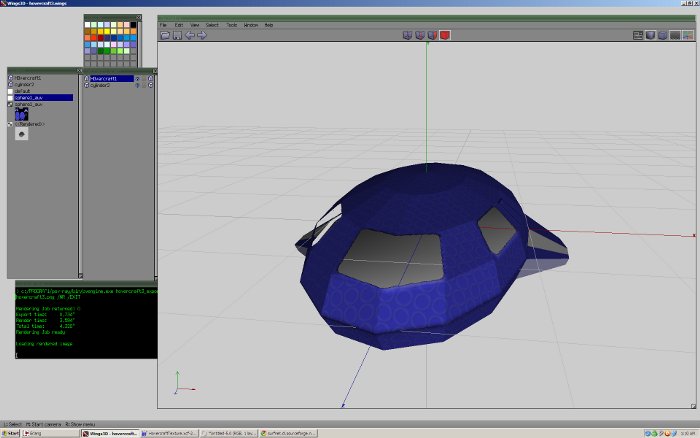This screenshot has height=438, width=700.
Task: Open the Select menu dropdown
Action: [x=212, y=24]
